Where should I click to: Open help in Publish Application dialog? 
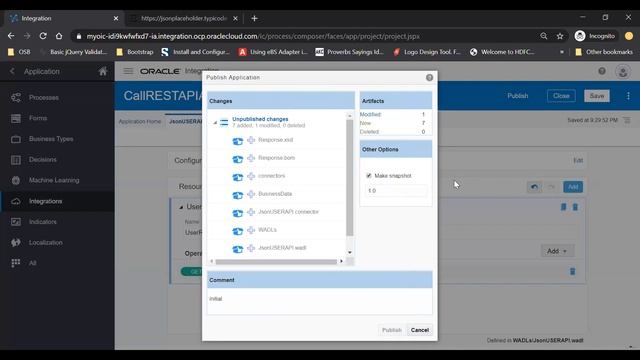(x=429, y=78)
